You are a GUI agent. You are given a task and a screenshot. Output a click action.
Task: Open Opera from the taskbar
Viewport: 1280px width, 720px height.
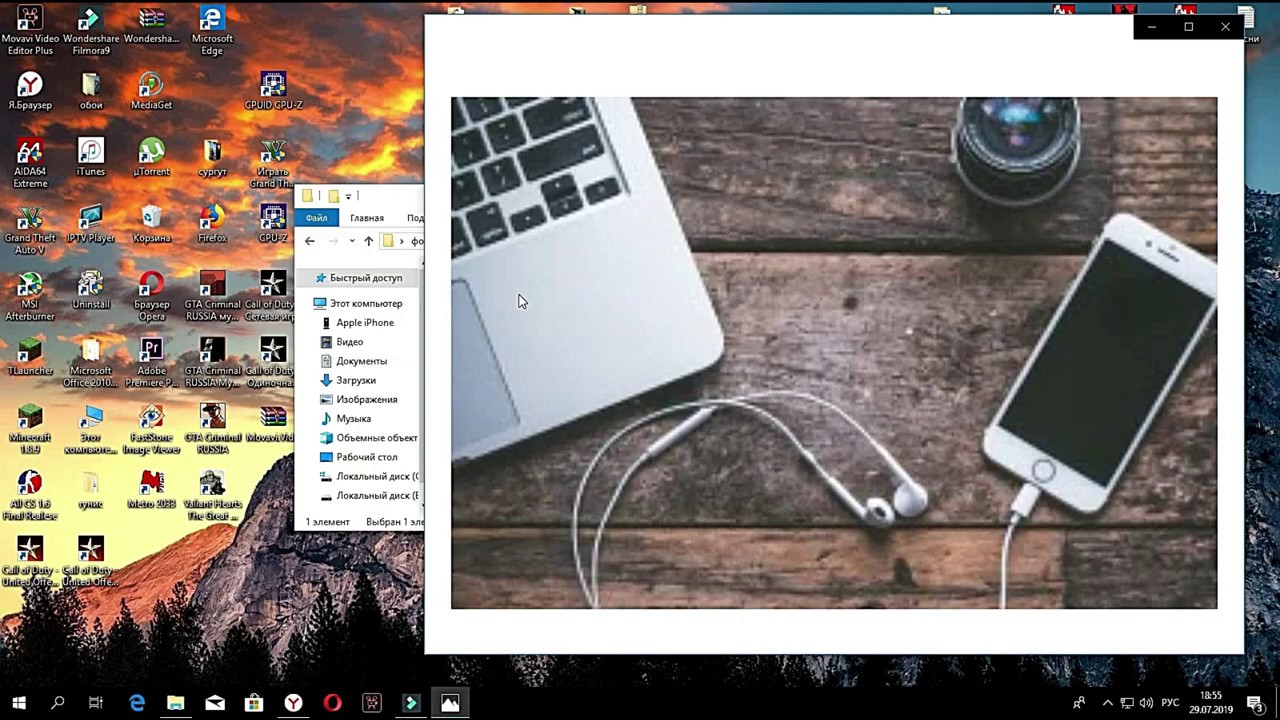[x=332, y=703]
